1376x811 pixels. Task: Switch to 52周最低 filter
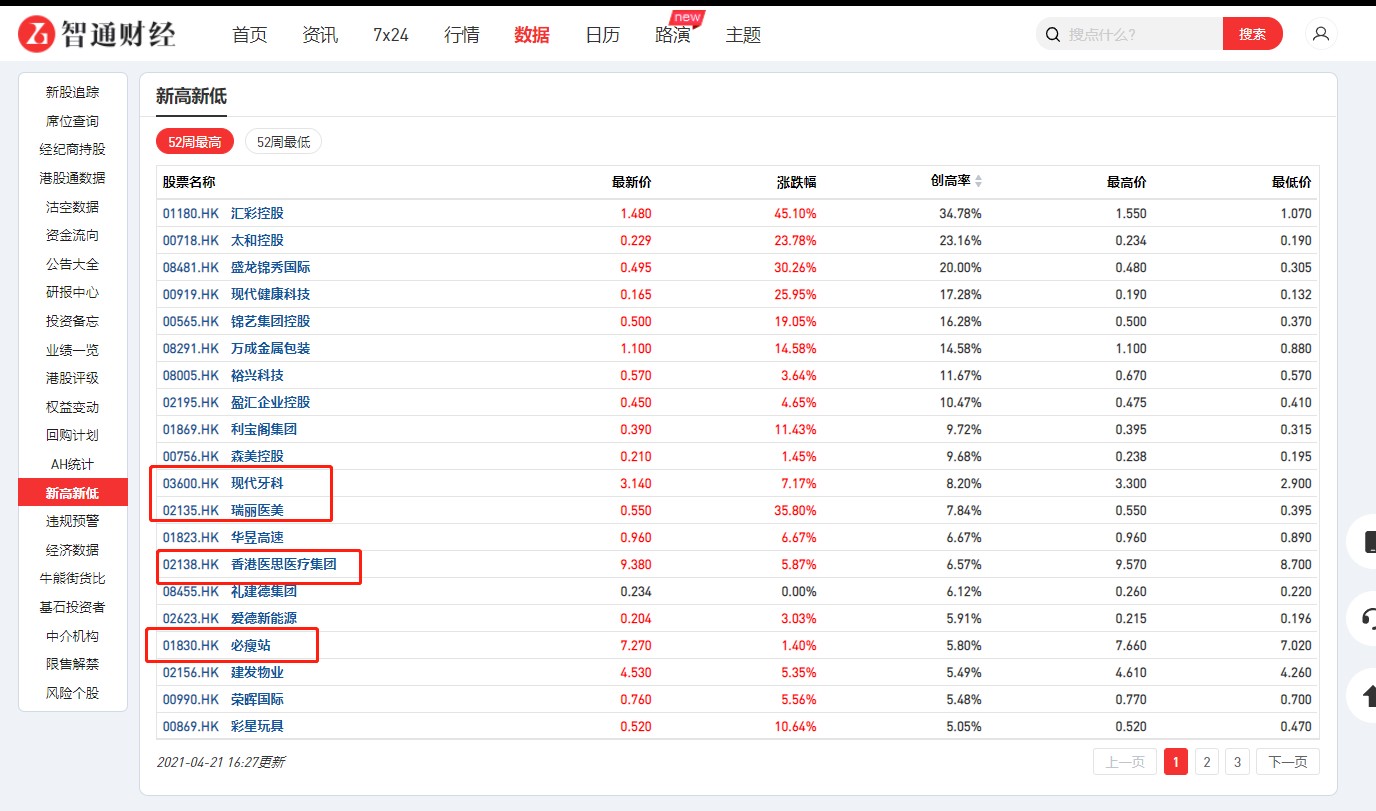click(x=283, y=142)
